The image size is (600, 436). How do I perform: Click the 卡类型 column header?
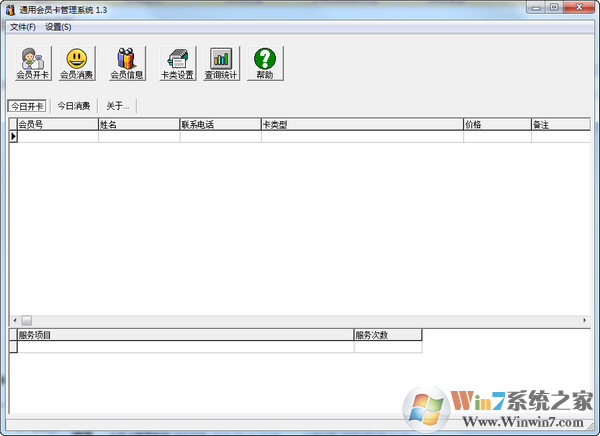pos(362,124)
